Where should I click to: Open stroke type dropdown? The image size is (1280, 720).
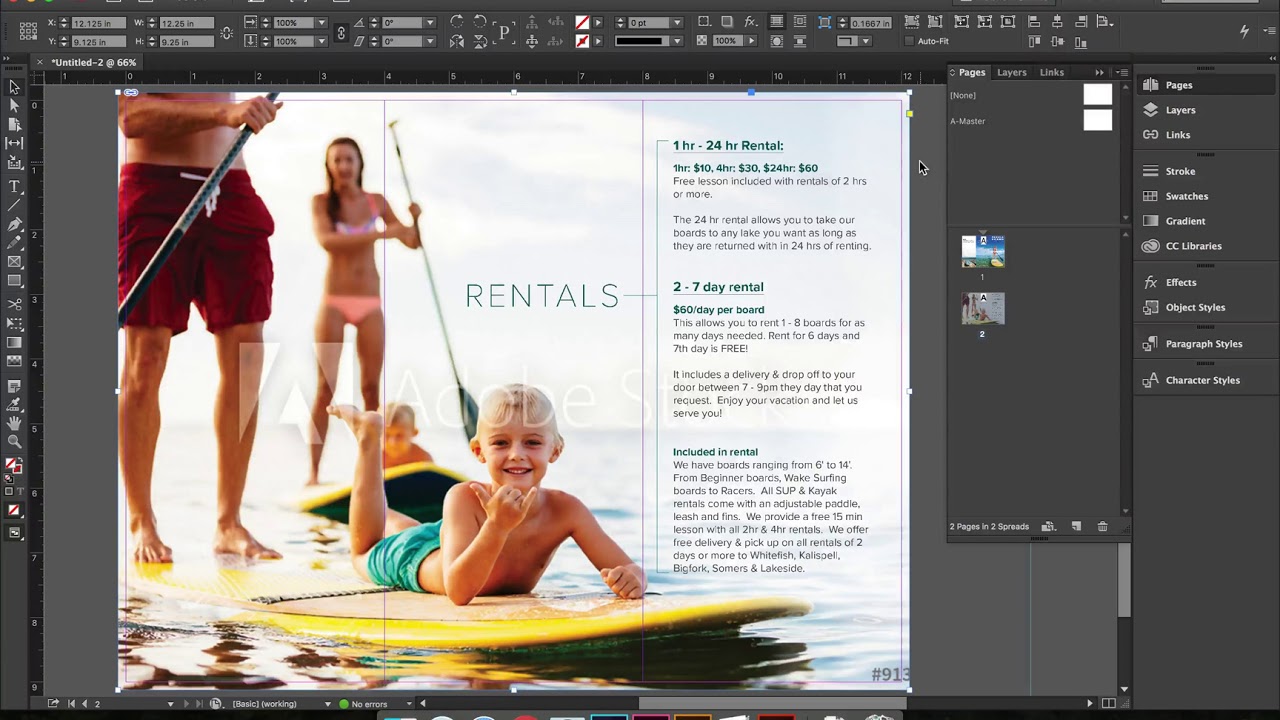678,41
